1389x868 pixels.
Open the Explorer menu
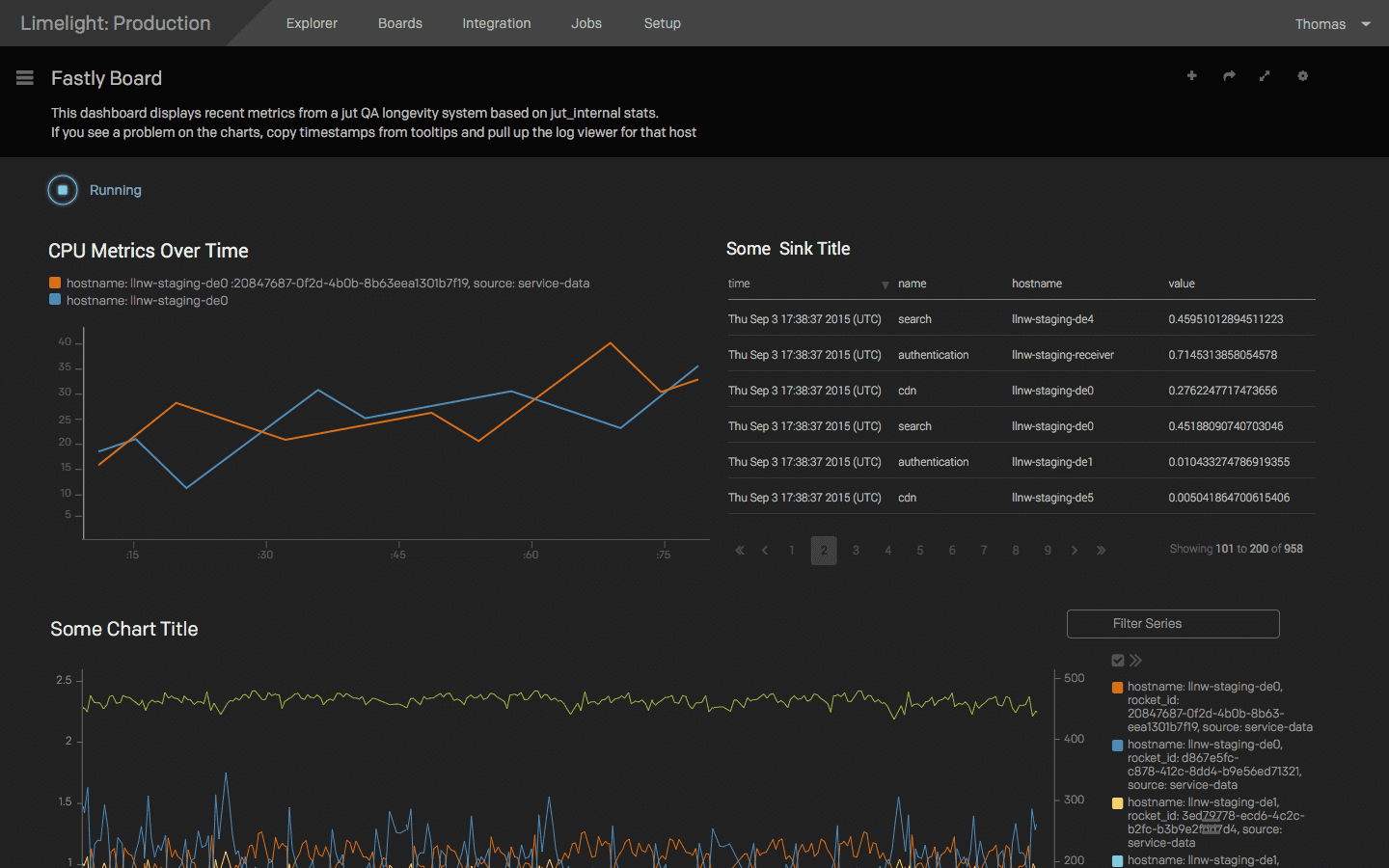tap(312, 23)
